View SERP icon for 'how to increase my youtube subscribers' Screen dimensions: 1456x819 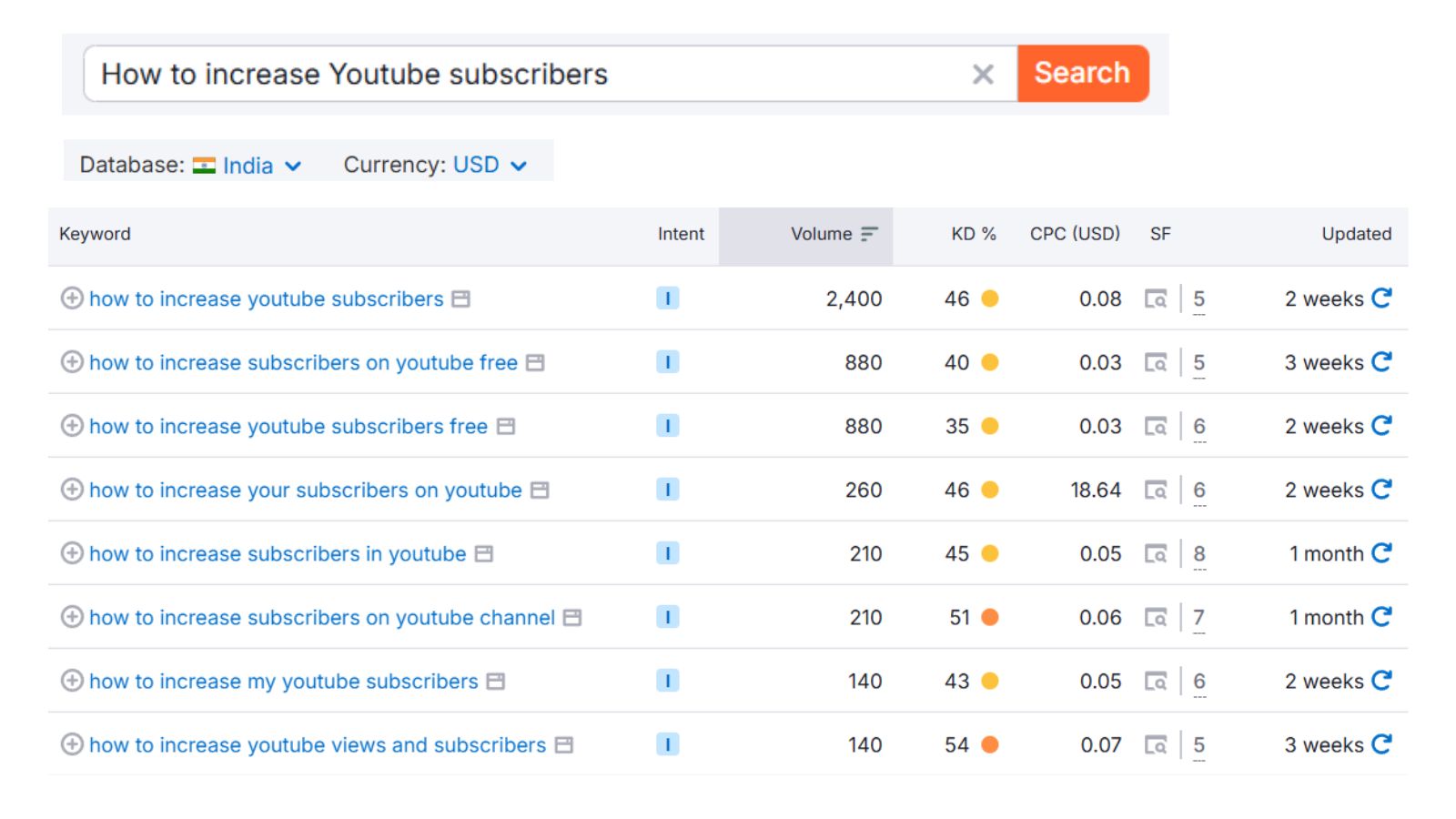[1156, 682]
